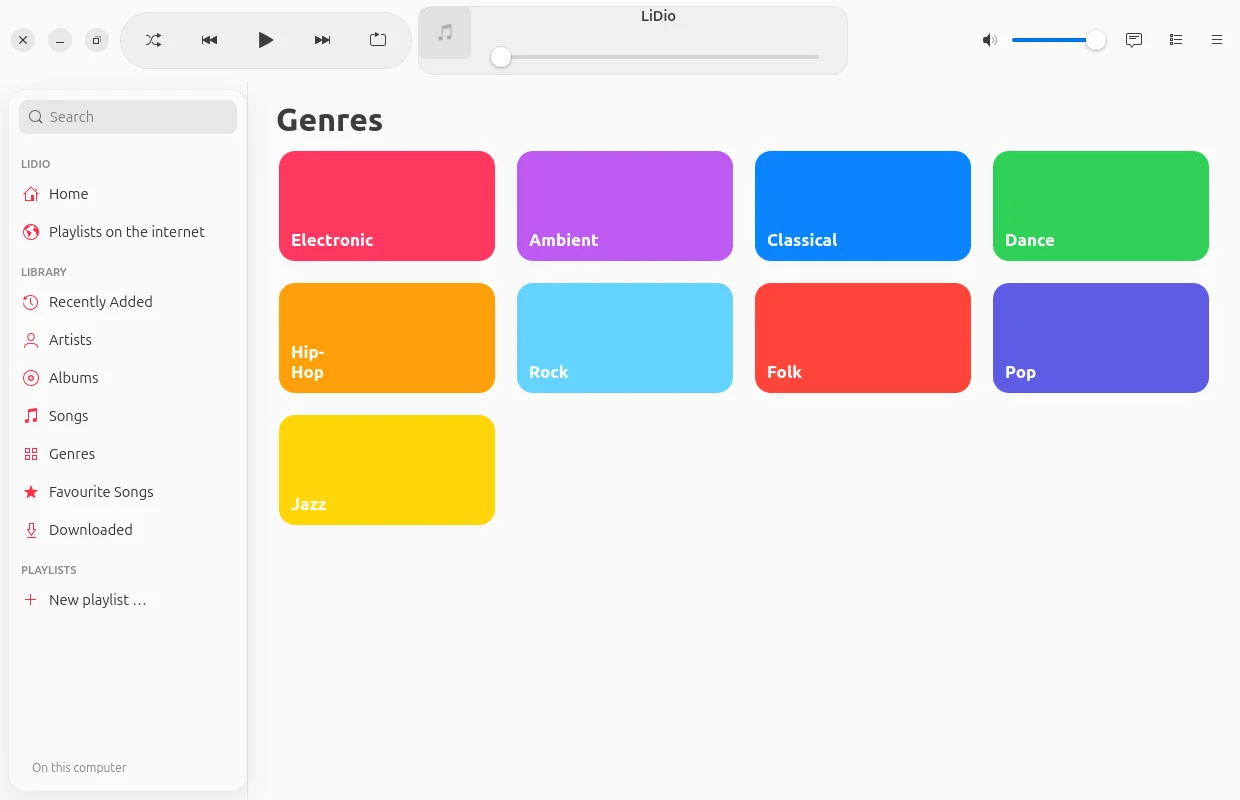Viewport: 1240px width, 800px height.
Task: Toggle repeat mode
Action: (x=378, y=40)
